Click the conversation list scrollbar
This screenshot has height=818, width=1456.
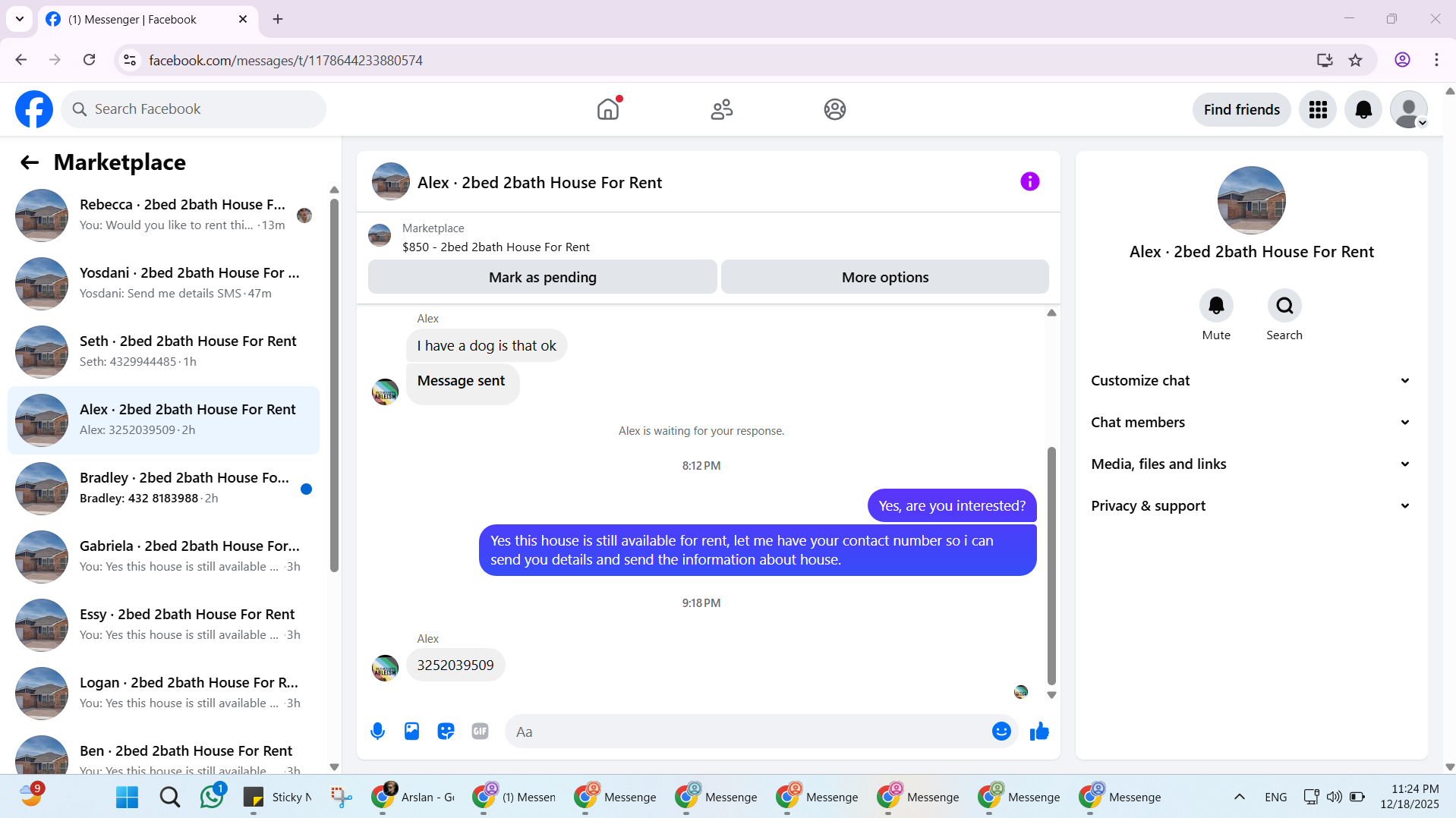pos(334,385)
